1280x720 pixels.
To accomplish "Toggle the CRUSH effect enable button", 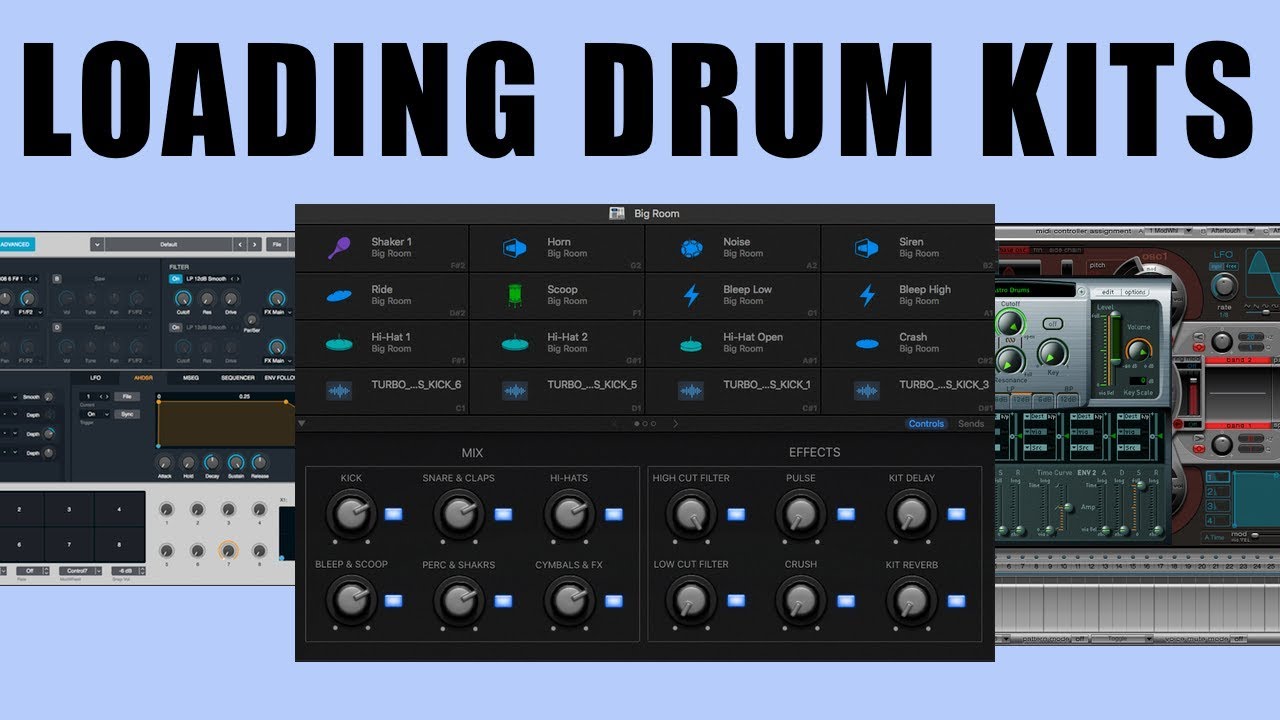I will pos(846,601).
